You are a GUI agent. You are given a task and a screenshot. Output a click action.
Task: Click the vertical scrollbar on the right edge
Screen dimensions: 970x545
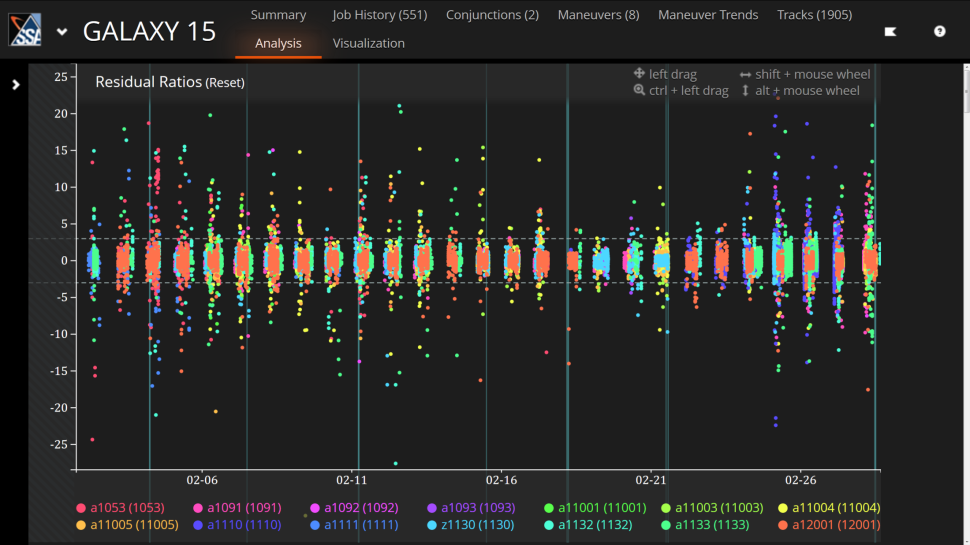pyautogui.click(x=966, y=90)
